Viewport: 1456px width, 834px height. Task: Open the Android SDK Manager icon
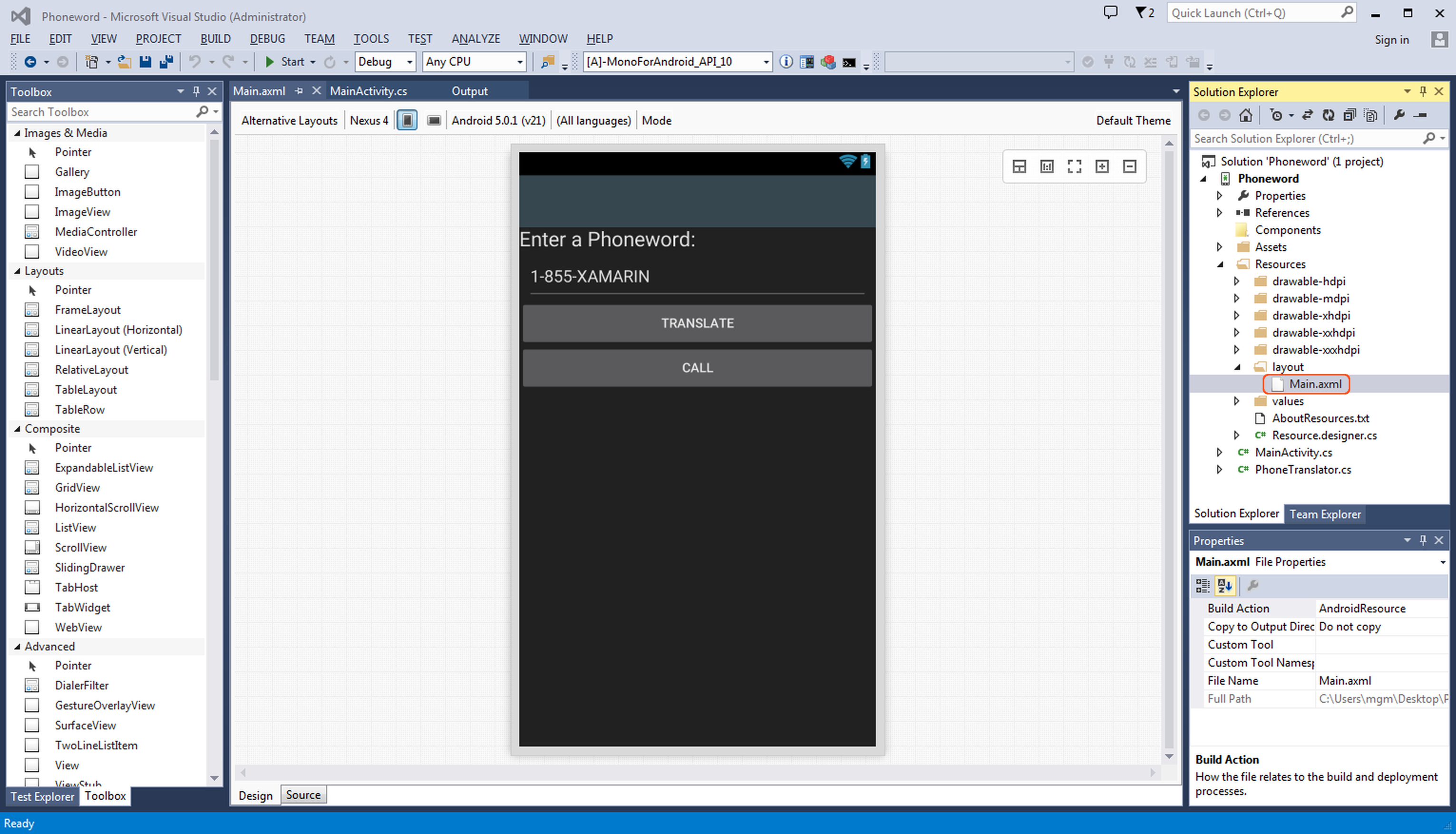(828, 62)
